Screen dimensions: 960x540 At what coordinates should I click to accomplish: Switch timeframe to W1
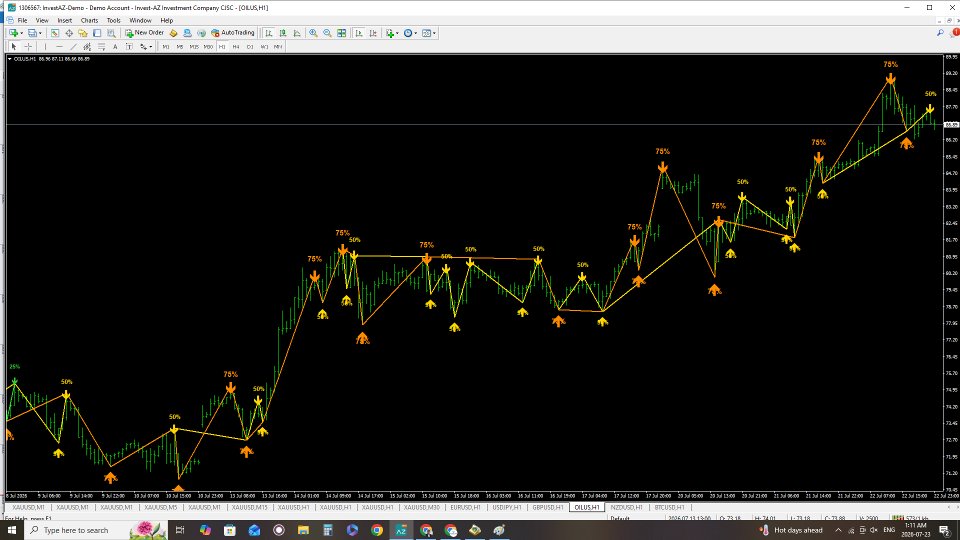coord(264,47)
